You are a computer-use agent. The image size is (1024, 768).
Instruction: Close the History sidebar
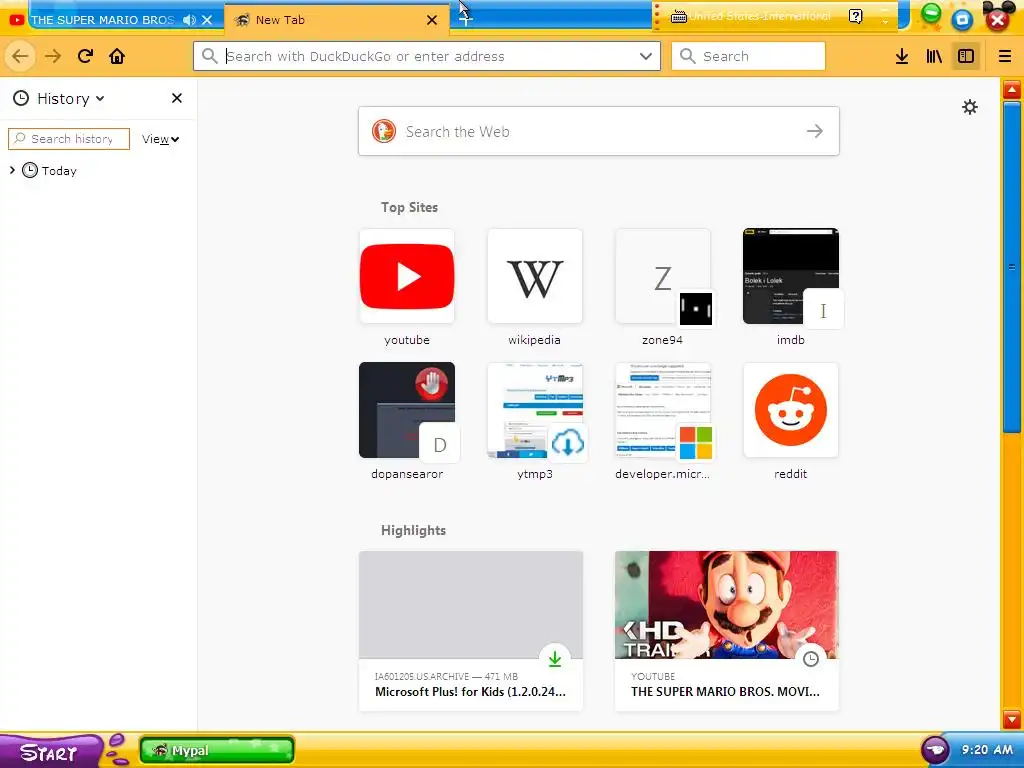[176, 98]
